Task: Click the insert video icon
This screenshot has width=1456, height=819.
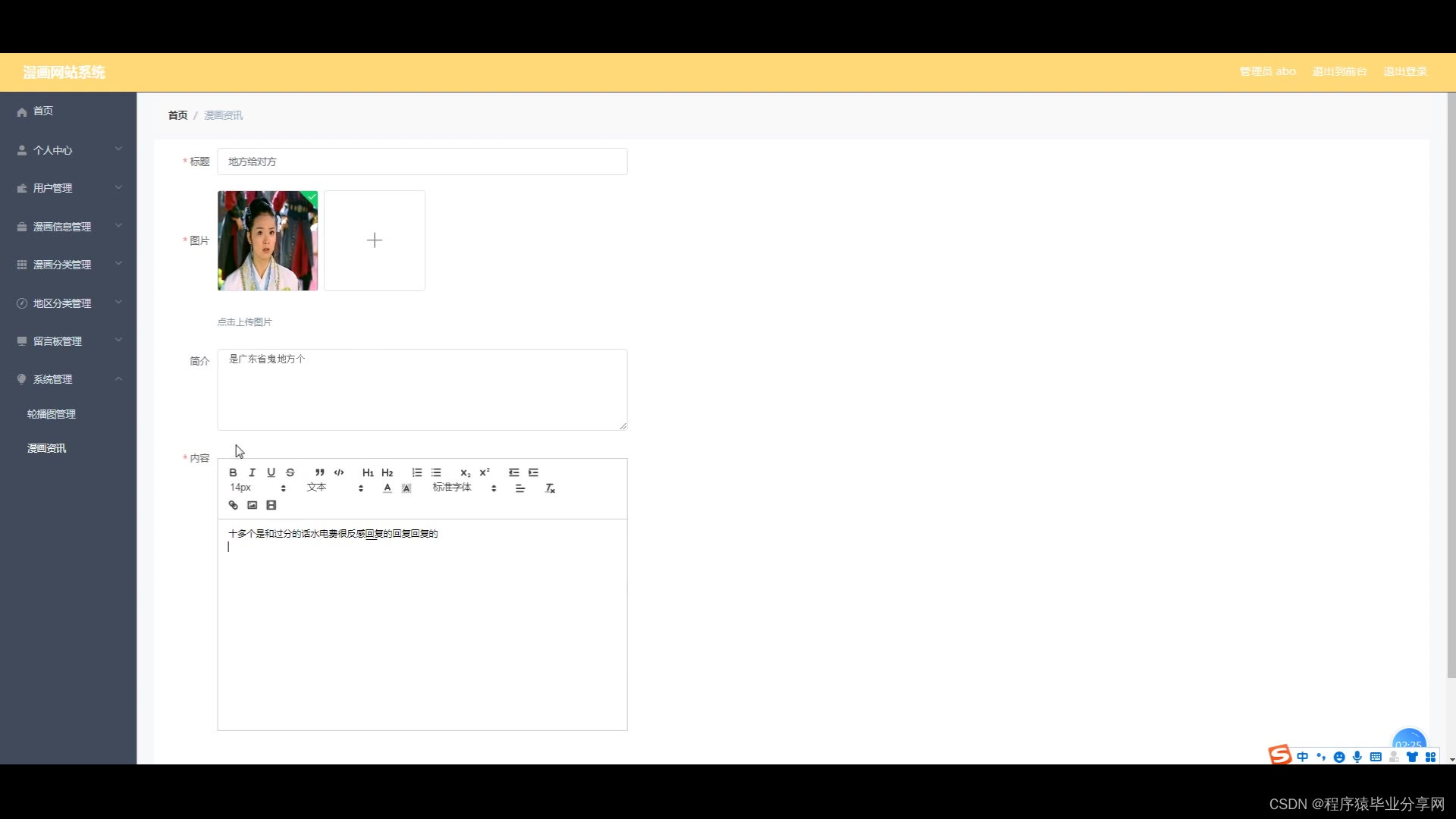Action: click(271, 505)
